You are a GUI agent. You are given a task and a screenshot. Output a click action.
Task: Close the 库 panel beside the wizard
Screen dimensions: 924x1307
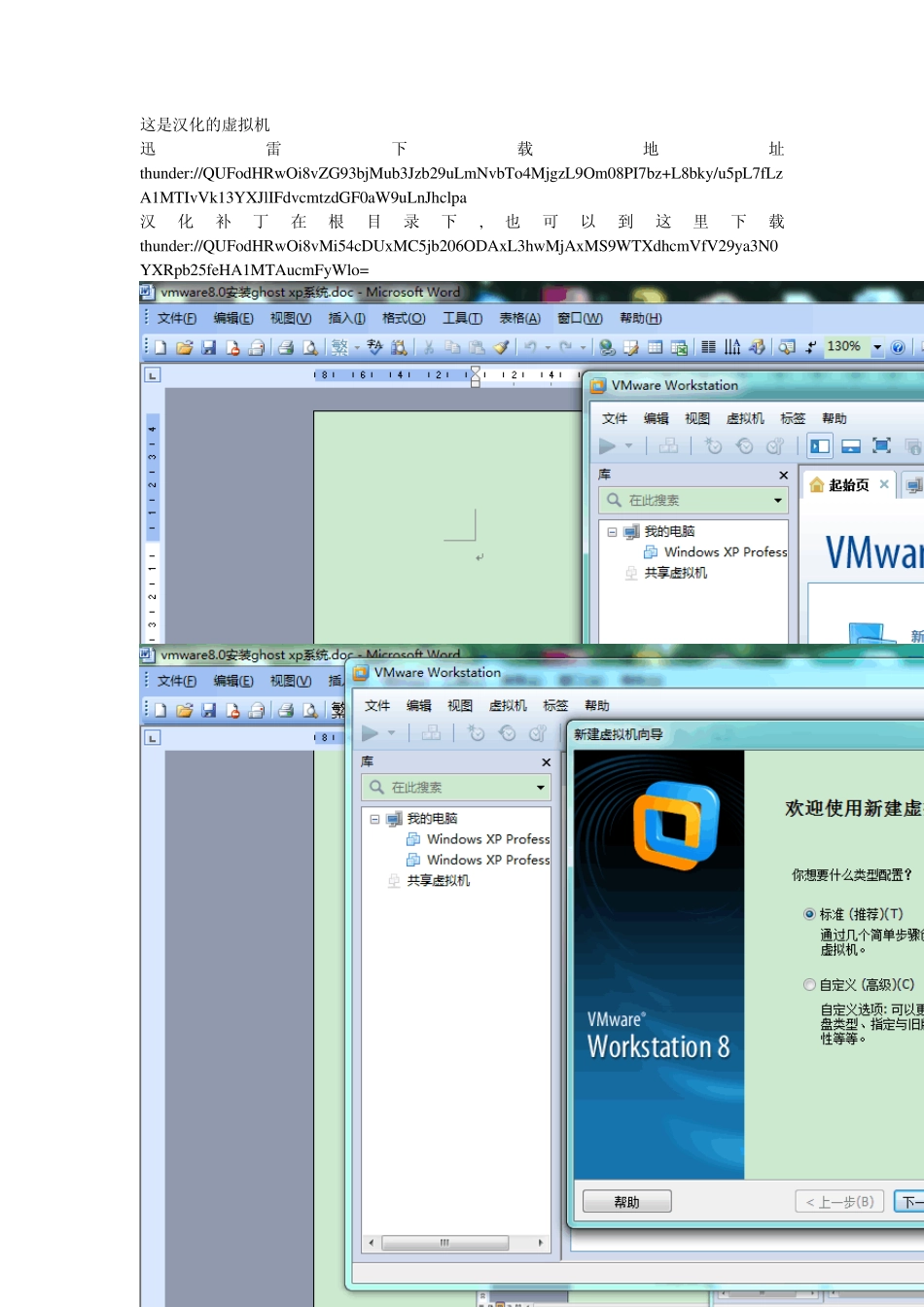tap(546, 762)
